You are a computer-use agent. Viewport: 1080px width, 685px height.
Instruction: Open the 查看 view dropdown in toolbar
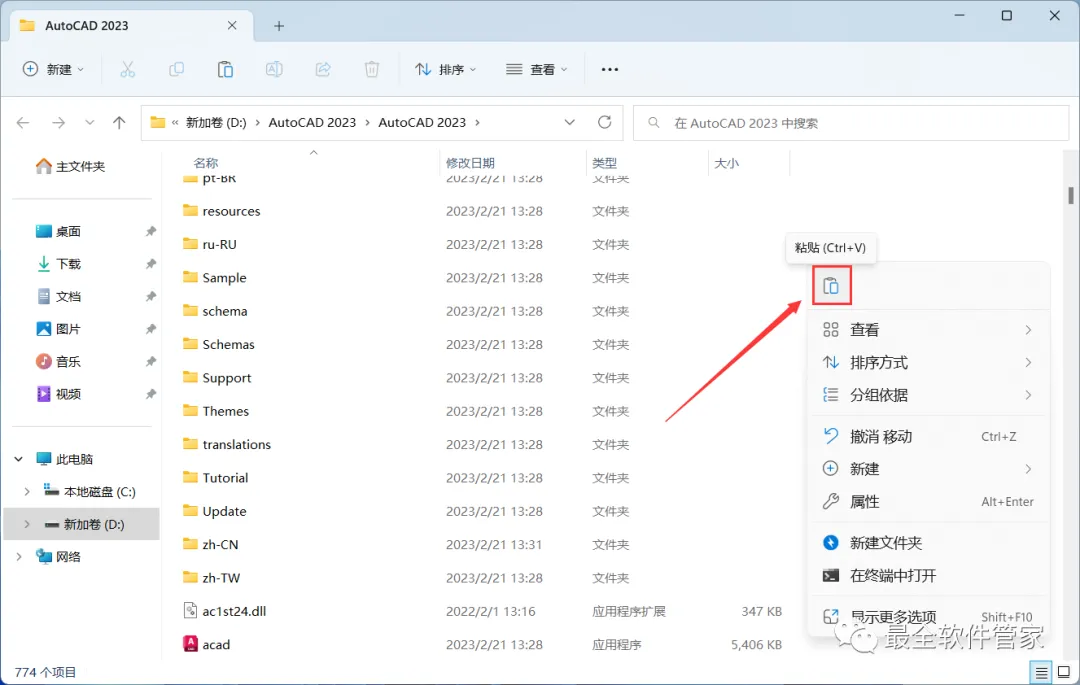coord(537,69)
